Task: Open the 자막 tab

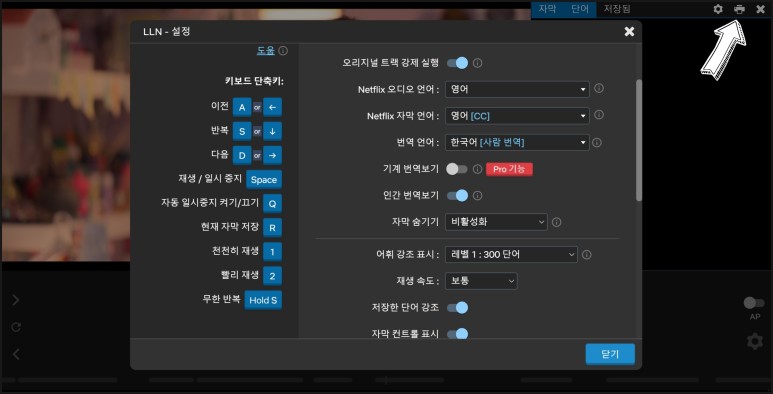Action: point(547,9)
